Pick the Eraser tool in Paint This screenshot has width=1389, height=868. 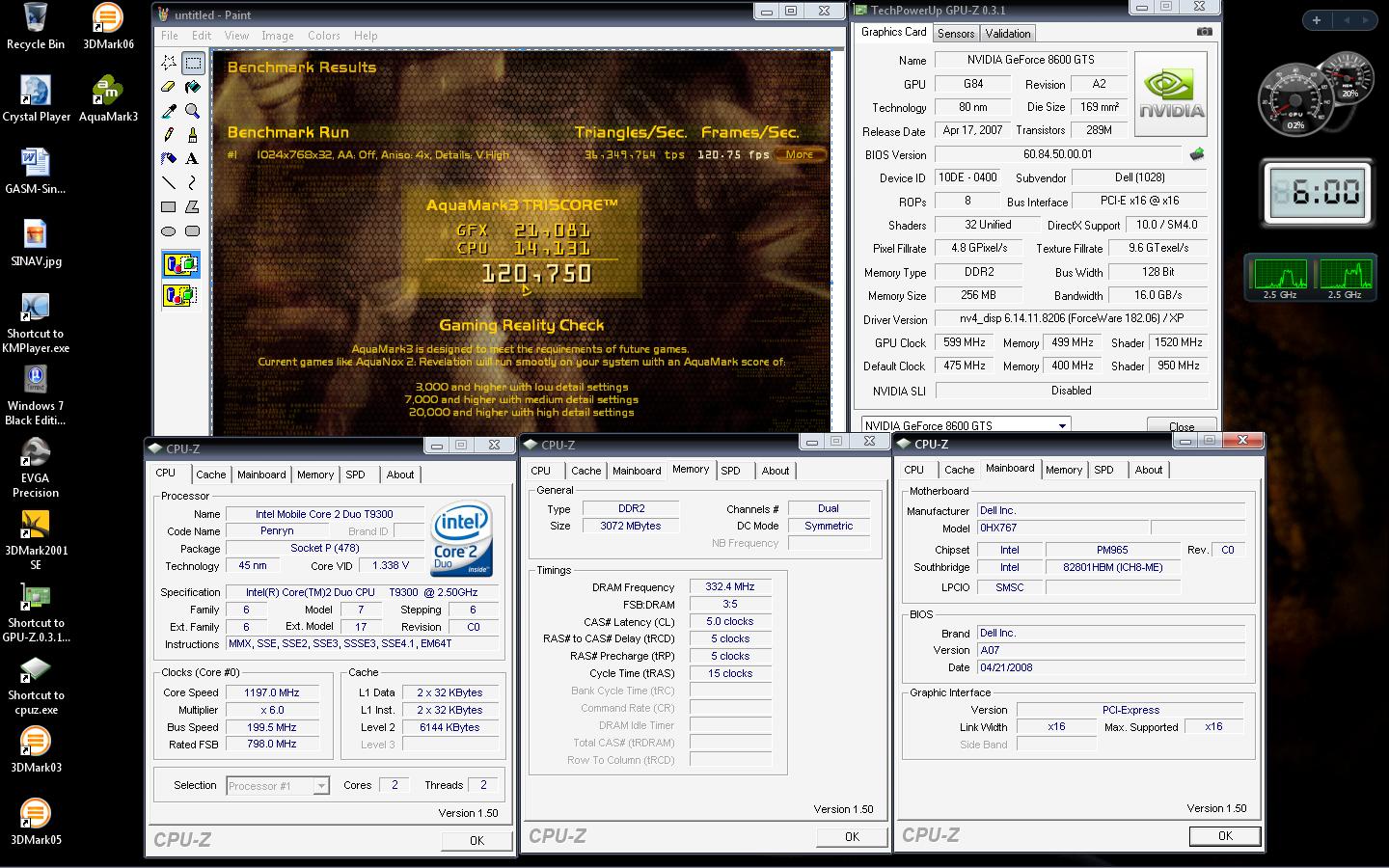point(169,88)
